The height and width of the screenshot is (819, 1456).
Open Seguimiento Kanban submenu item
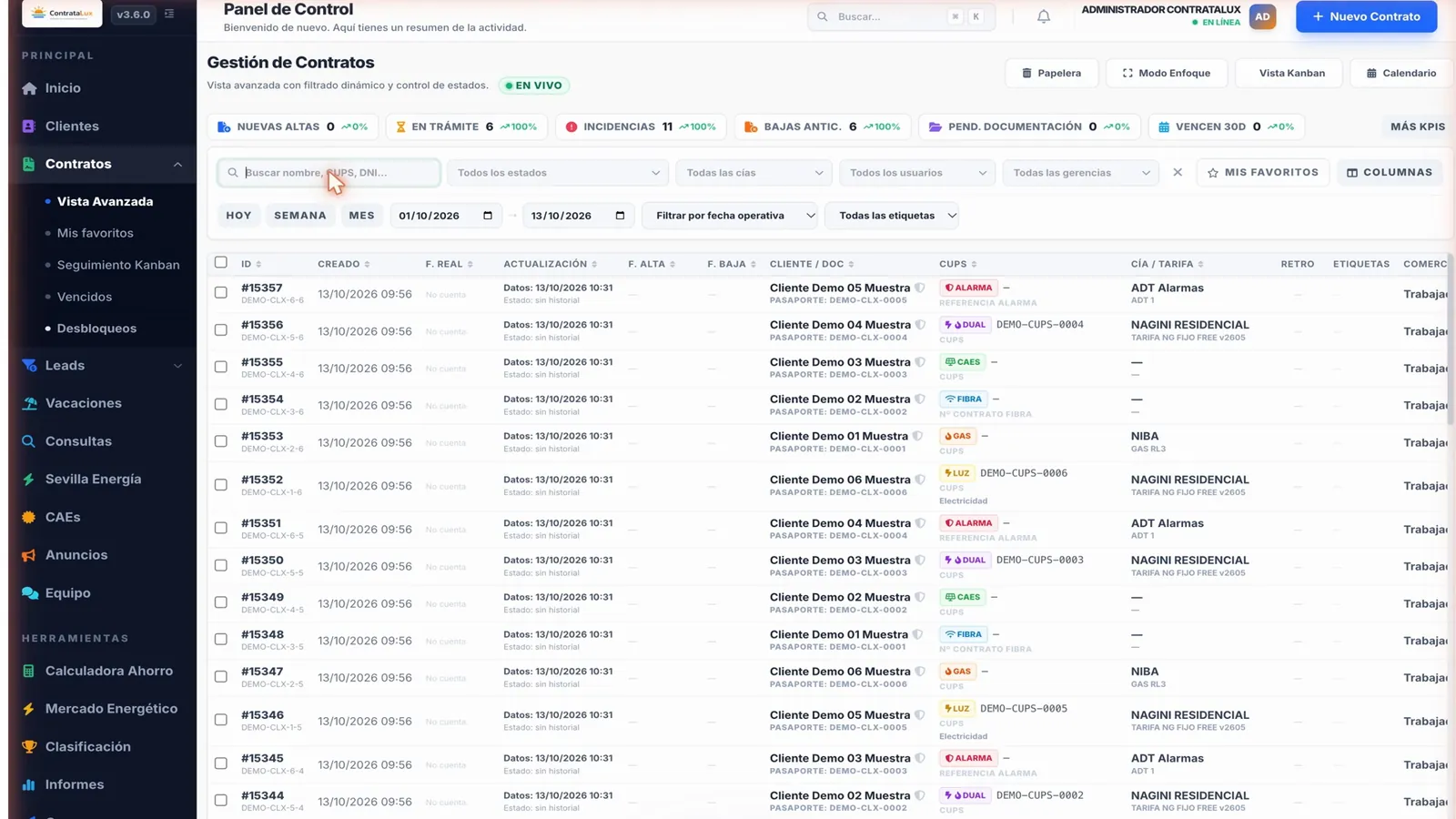pos(118,265)
